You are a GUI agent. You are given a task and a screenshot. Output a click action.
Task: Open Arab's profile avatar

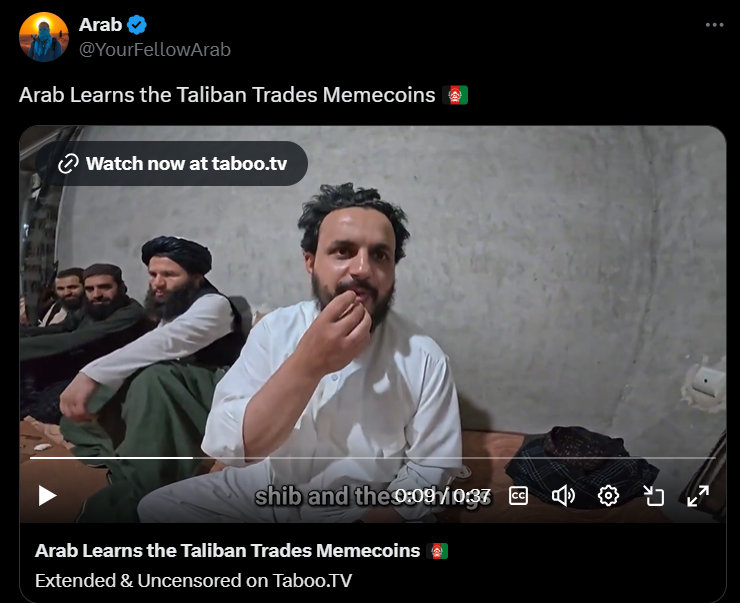(44, 37)
